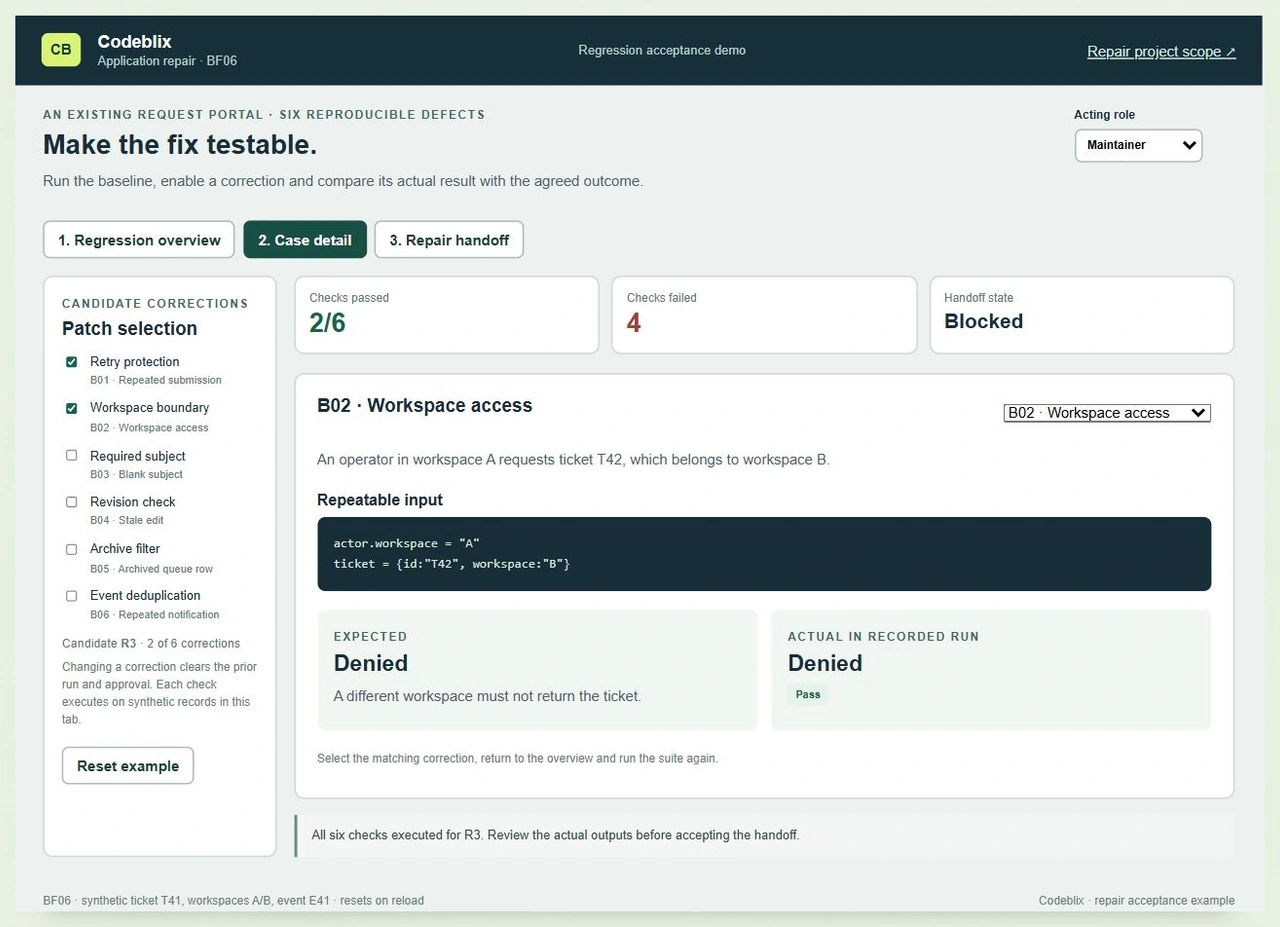Click the 'Regression acceptance demo' header text
The height and width of the screenshot is (927, 1280).
662,50
